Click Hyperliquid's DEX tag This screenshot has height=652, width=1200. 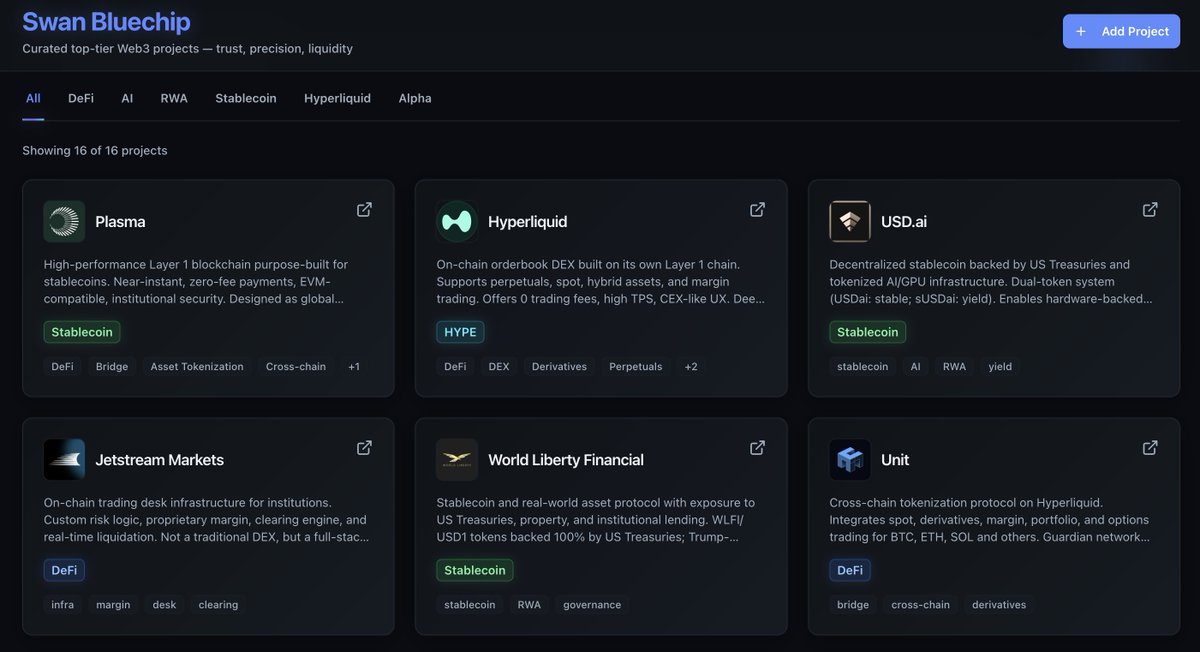coord(499,367)
